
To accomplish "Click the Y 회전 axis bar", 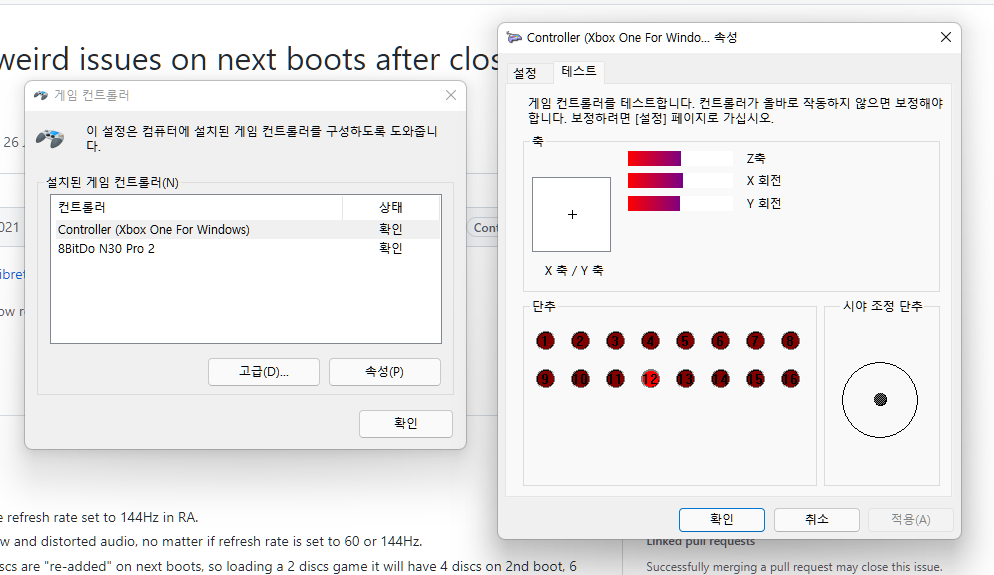I will pos(680,204).
